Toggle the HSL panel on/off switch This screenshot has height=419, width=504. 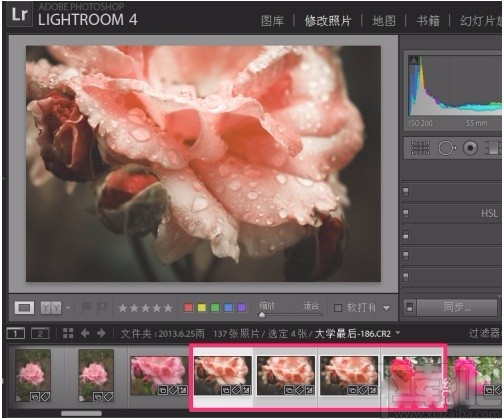[406, 214]
